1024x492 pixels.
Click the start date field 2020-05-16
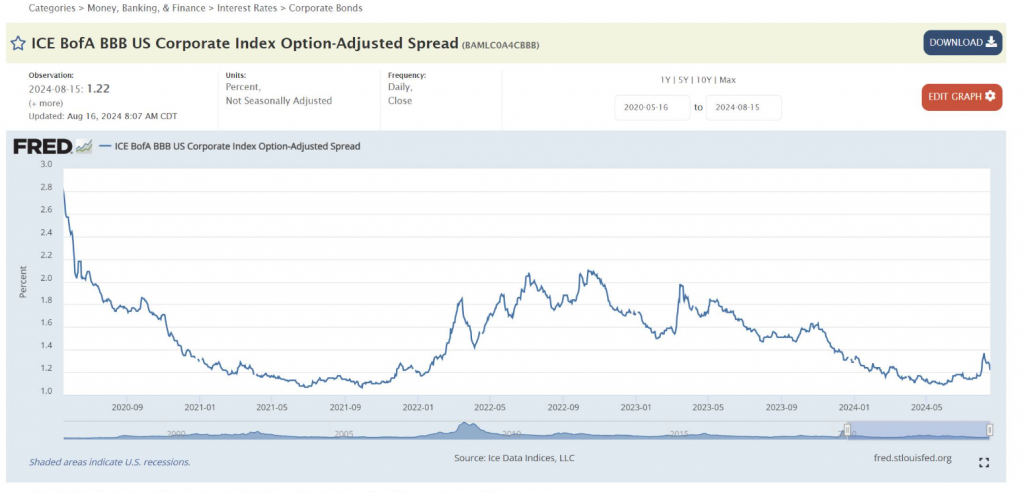tap(652, 107)
